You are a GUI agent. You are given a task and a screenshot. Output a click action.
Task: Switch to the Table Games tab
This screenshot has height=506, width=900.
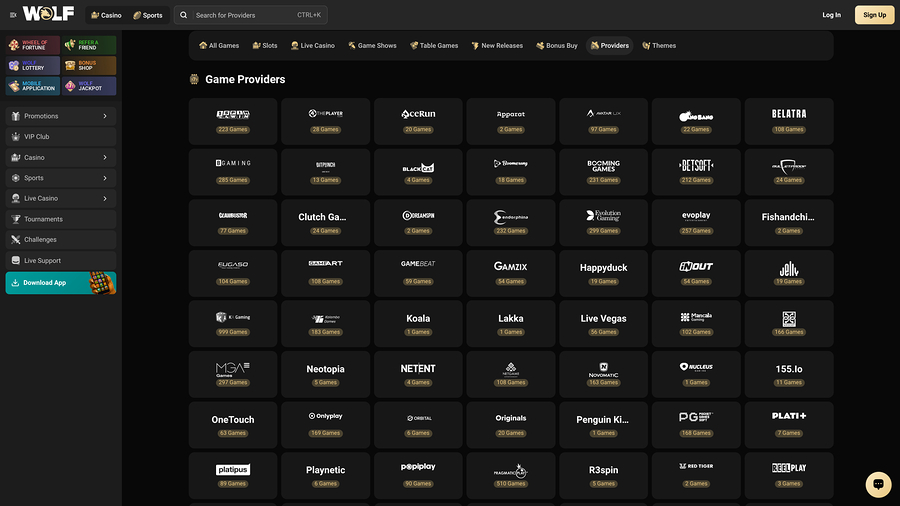[x=434, y=45]
